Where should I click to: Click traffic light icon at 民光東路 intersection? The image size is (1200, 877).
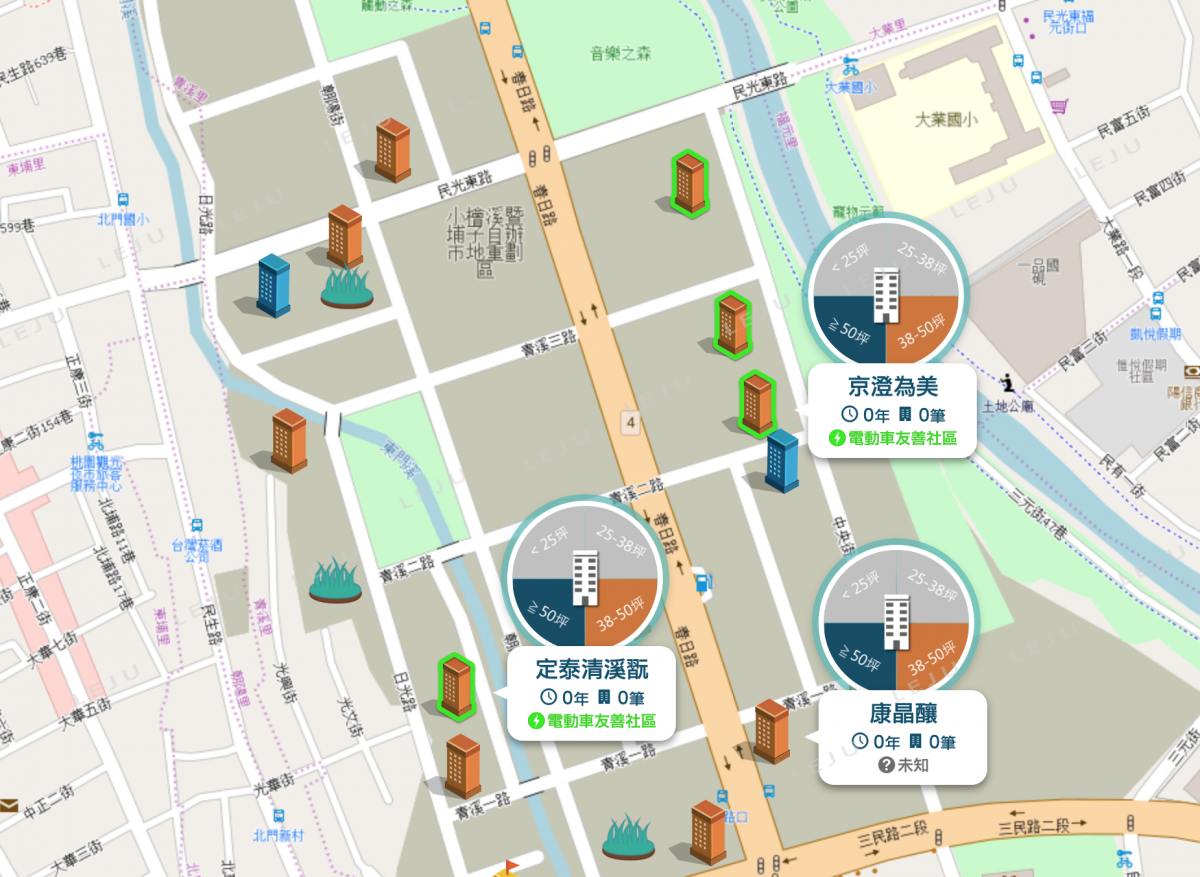click(542, 157)
